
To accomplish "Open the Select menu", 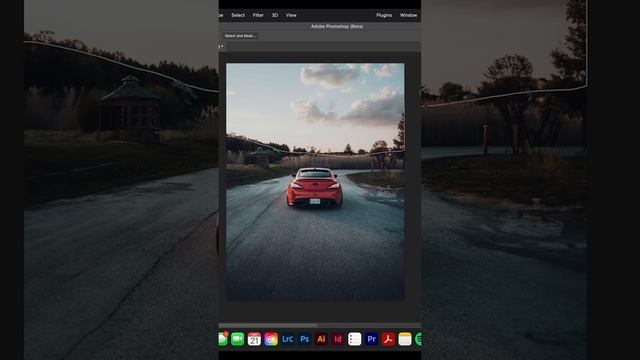I will pyautogui.click(x=238, y=15).
